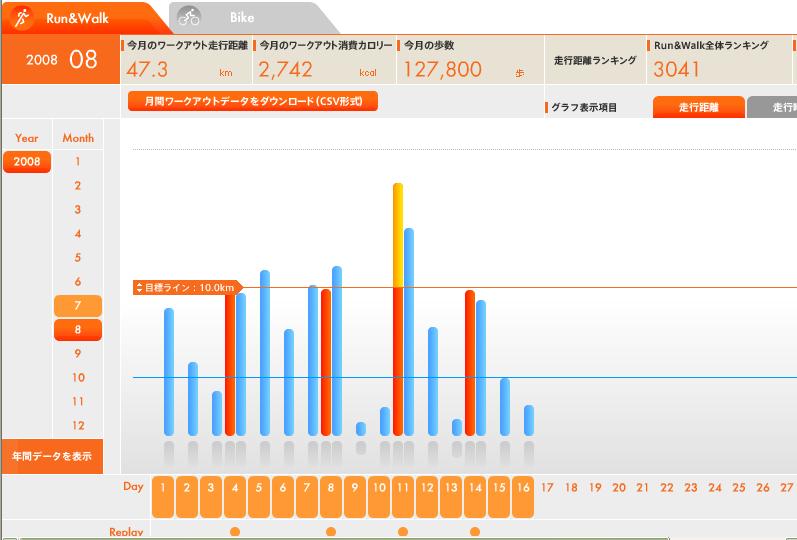This screenshot has height=540, width=797.
Task: Select the cut-off gray graph tab beside 走行距離
Action: (772, 107)
